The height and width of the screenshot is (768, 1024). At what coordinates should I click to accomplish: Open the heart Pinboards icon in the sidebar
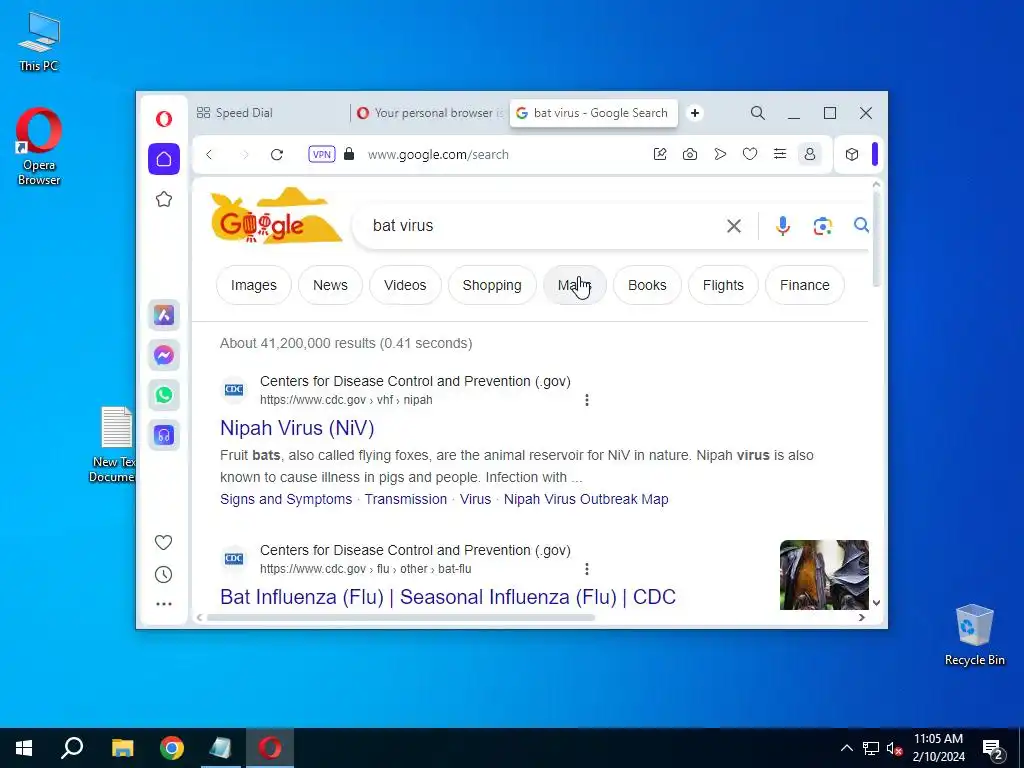(x=164, y=542)
